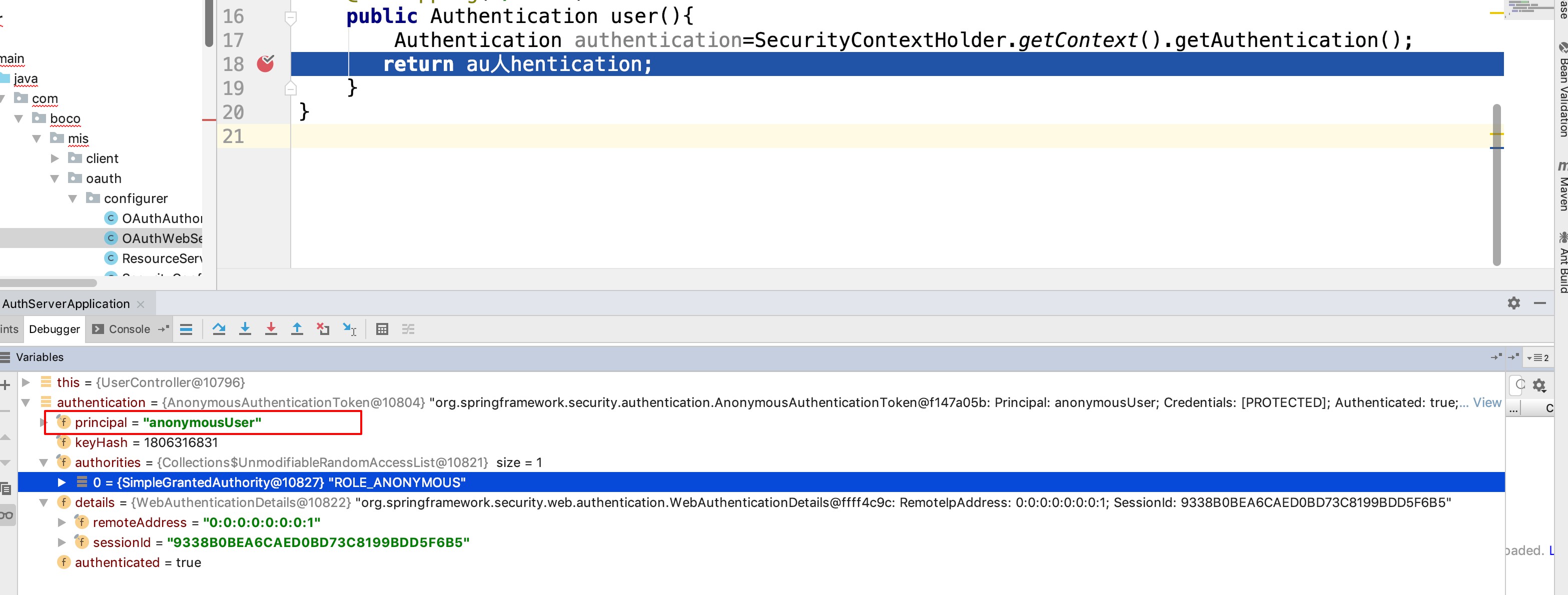Image resolution: width=1568 pixels, height=595 pixels.
Task: Click the Run to Cursor icon
Action: tap(349, 329)
